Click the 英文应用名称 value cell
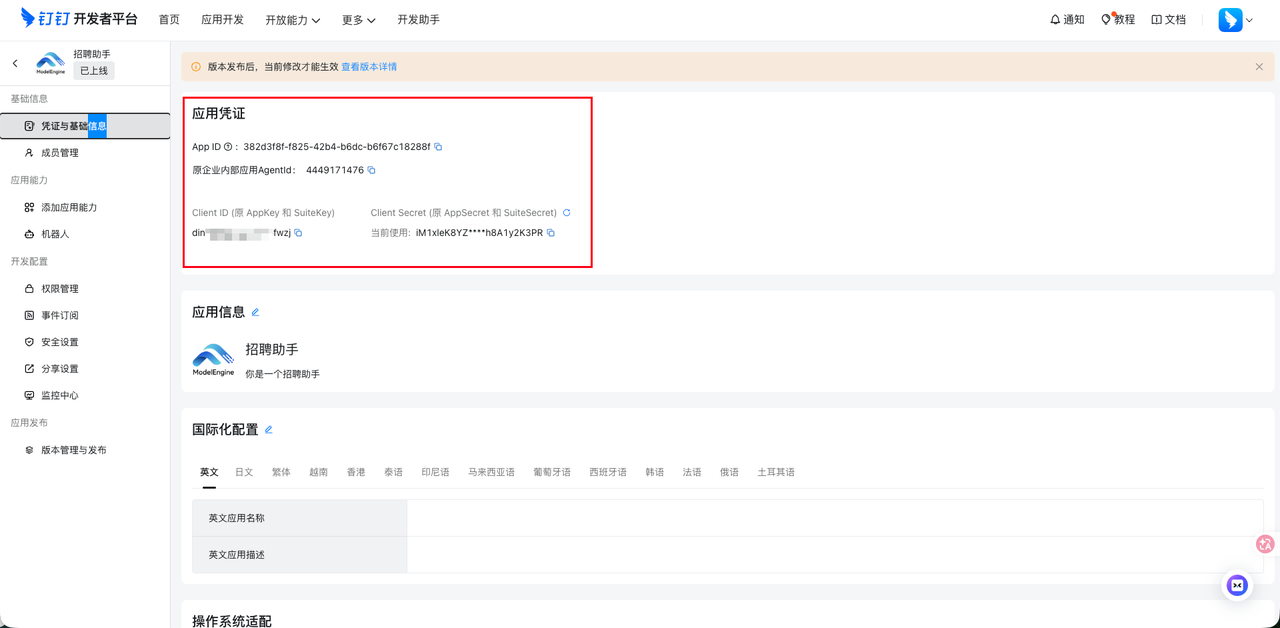The height and width of the screenshot is (628, 1280). click(835, 518)
